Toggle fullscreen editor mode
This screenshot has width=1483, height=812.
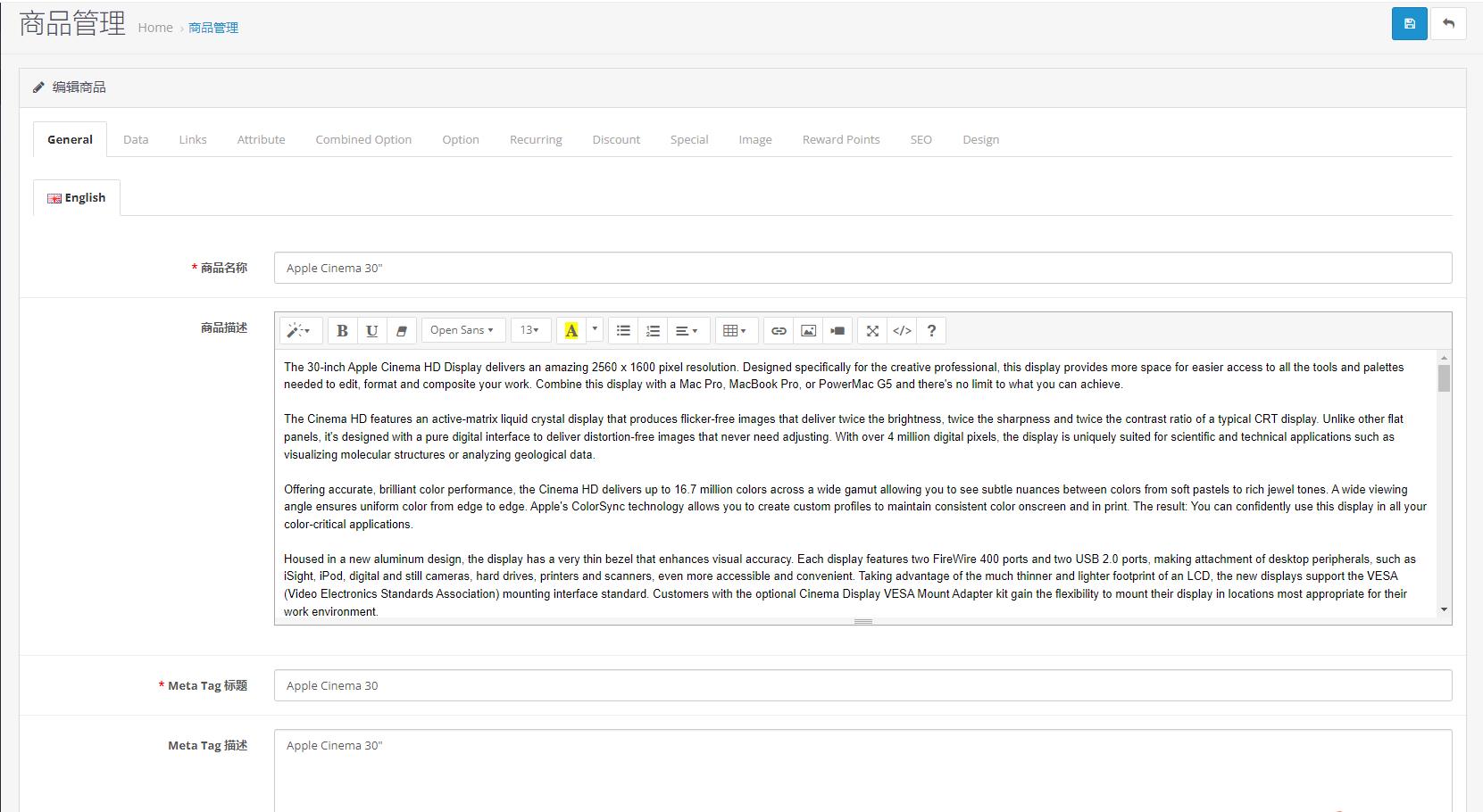click(872, 331)
